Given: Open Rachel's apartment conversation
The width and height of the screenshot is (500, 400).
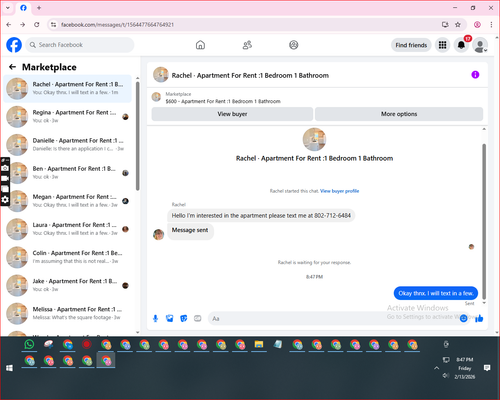Looking at the screenshot, I should tap(68, 88).
